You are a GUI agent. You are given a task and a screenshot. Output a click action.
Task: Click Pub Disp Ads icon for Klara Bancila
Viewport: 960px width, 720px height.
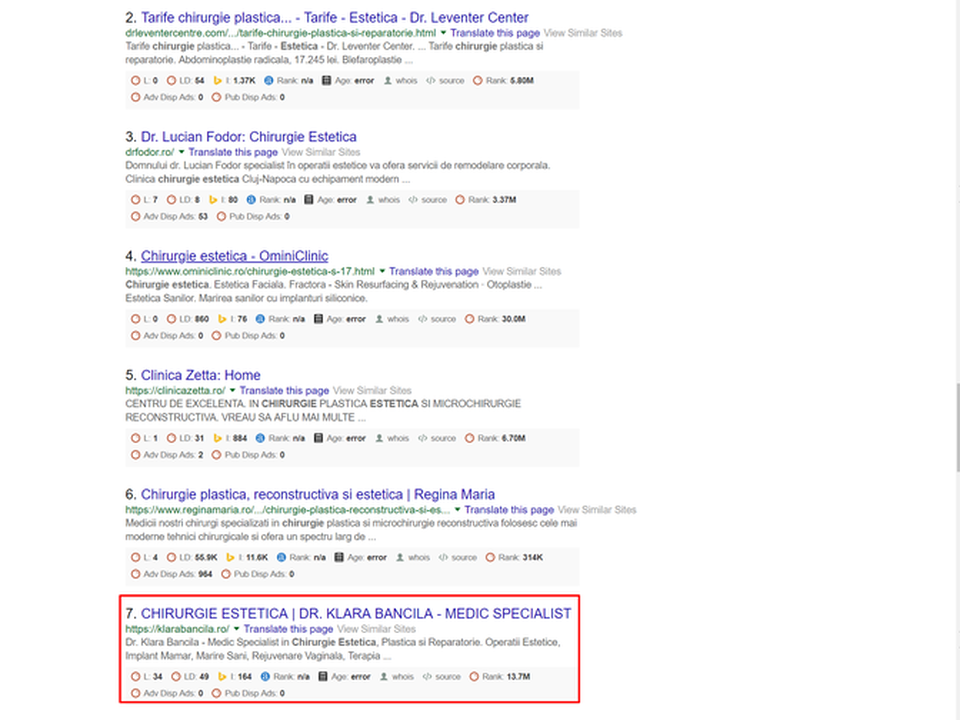(216, 693)
